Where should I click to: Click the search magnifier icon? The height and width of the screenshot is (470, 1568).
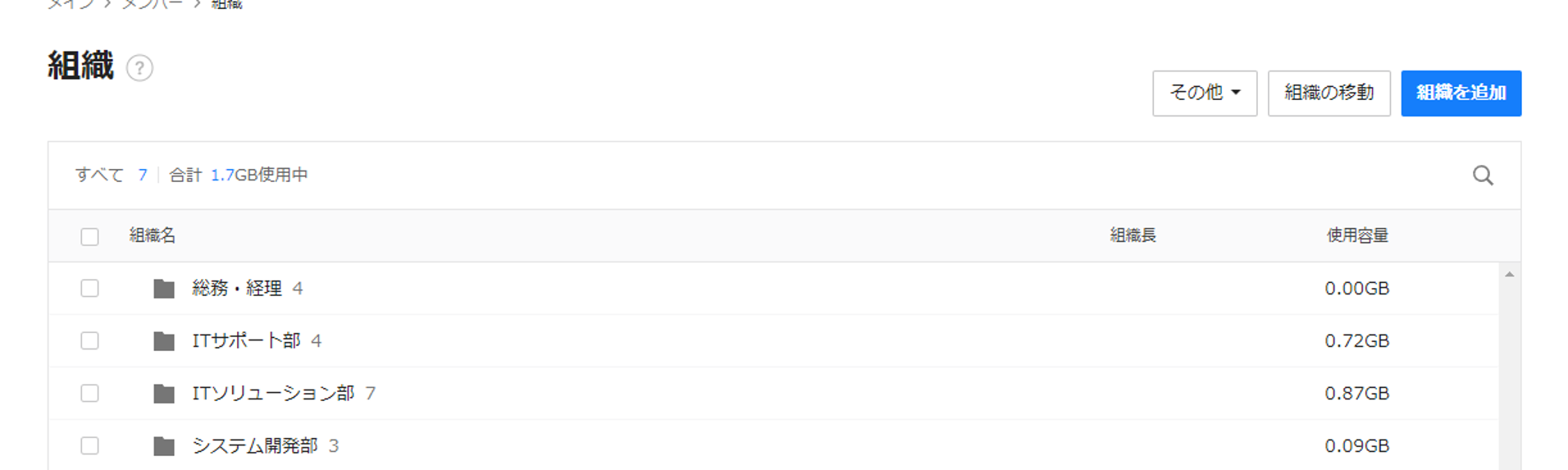click(1483, 176)
